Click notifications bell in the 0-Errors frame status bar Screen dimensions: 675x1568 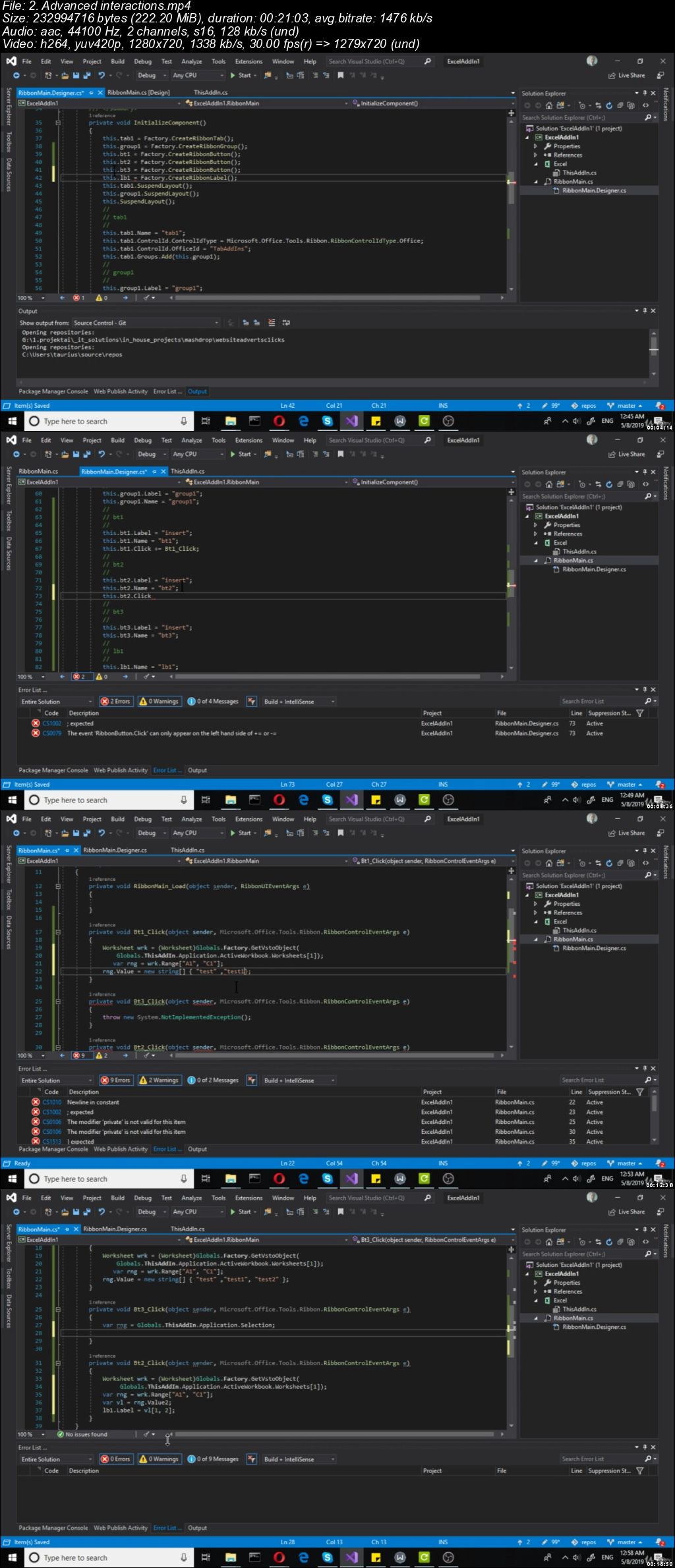(x=660, y=1542)
